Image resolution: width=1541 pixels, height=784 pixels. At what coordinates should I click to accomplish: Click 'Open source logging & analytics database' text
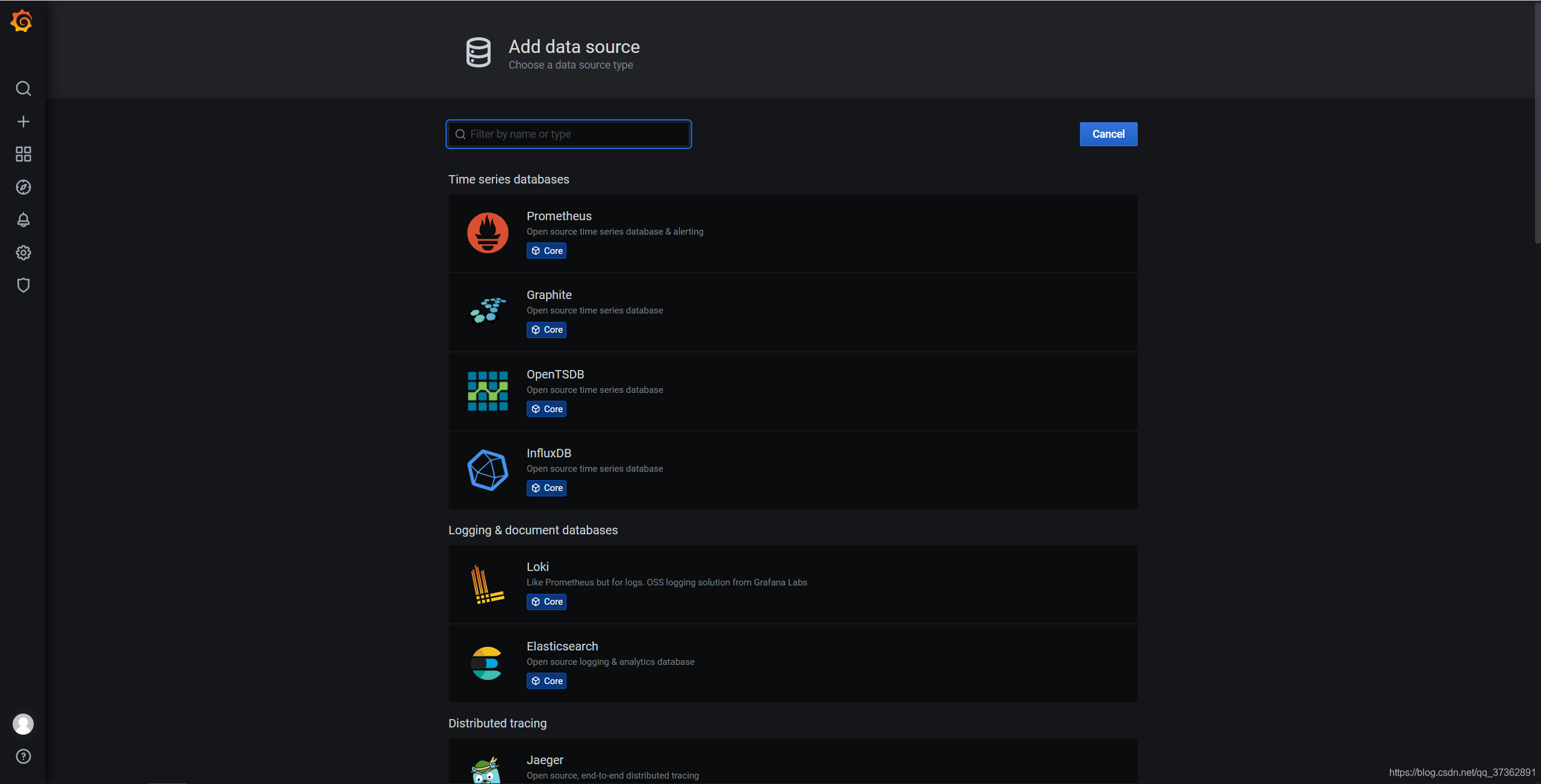pos(610,662)
